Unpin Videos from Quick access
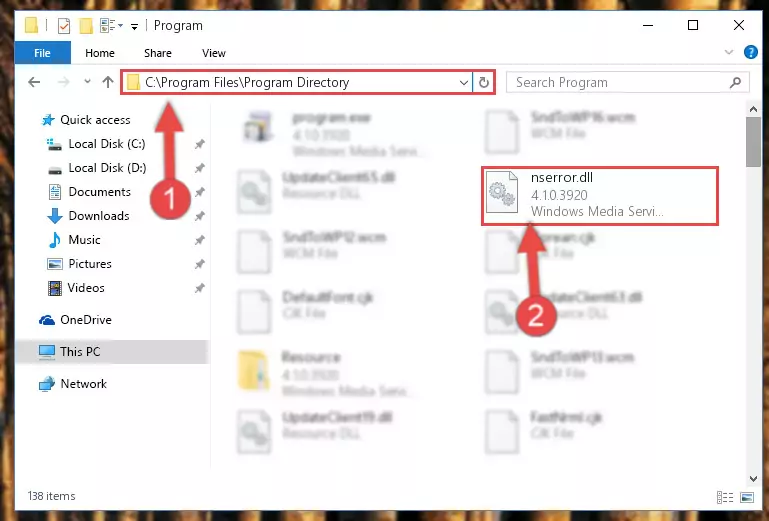This screenshot has width=769, height=521. point(200,288)
